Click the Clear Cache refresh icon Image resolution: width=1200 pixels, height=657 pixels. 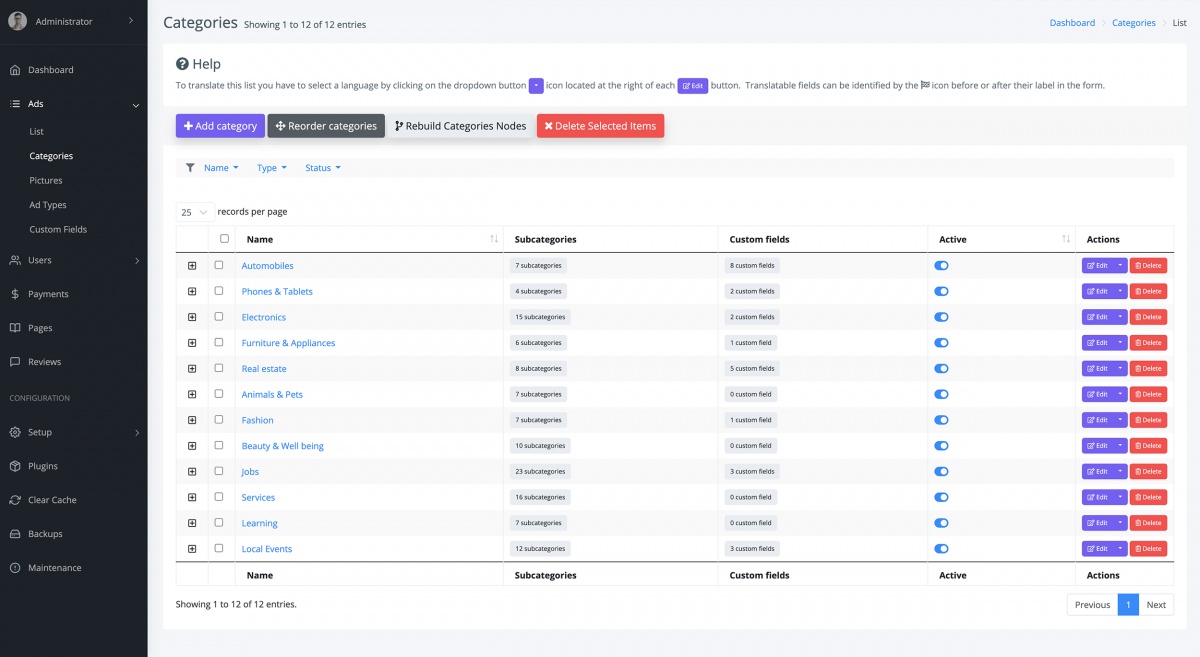15,500
